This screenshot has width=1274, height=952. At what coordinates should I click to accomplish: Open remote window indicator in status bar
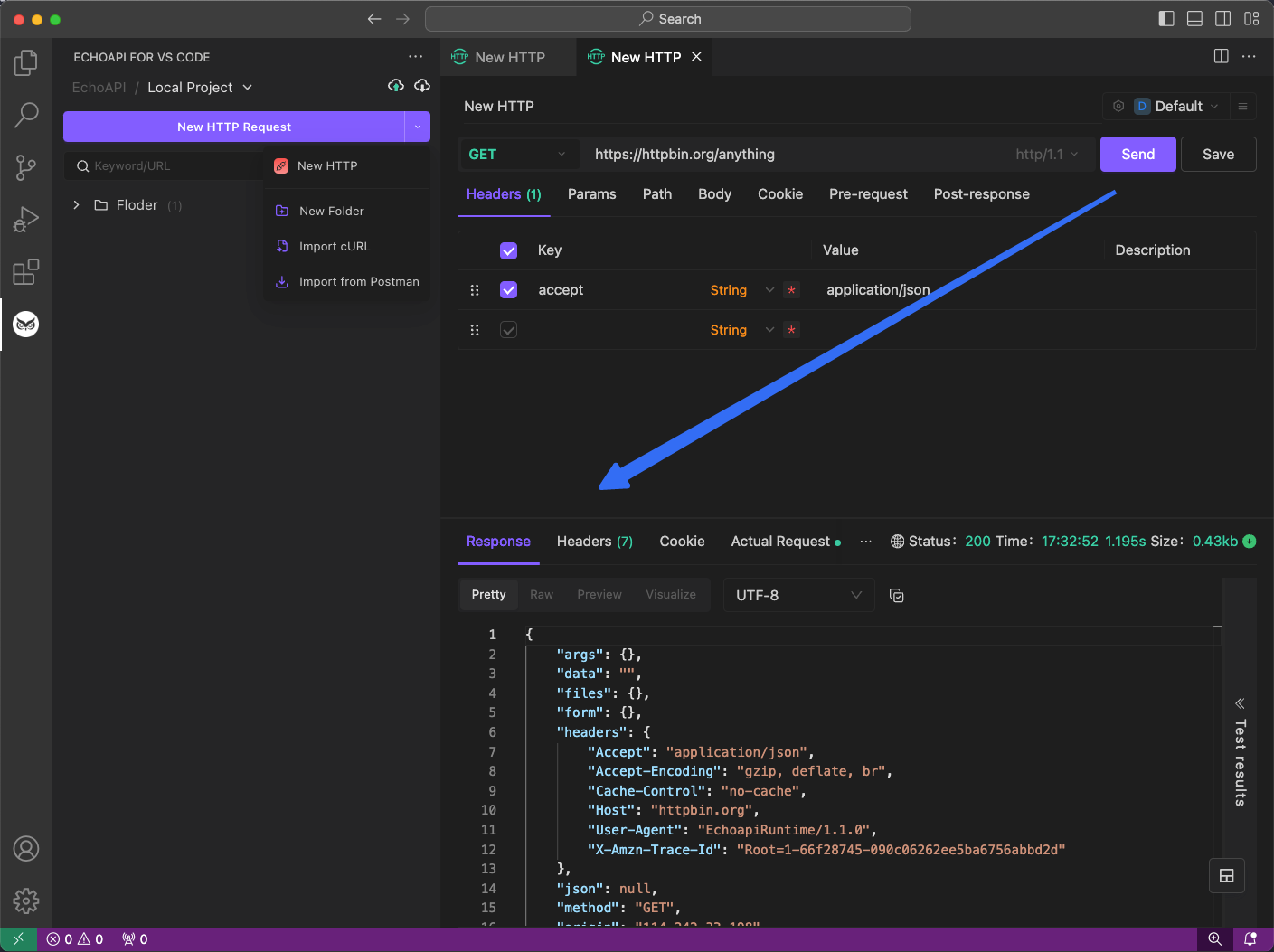pyautogui.click(x=18, y=939)
